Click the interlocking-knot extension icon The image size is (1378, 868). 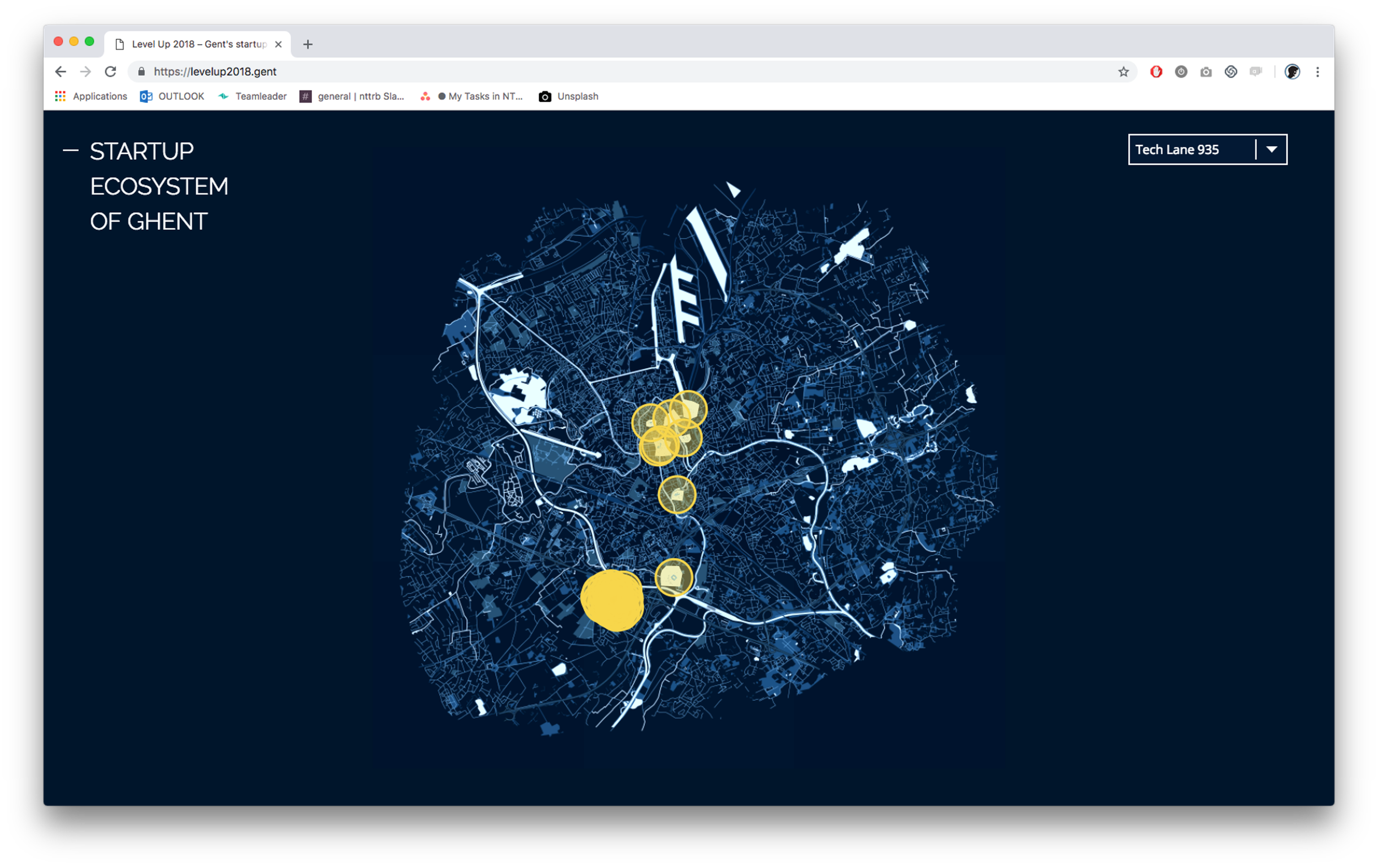pos(1230,72)
